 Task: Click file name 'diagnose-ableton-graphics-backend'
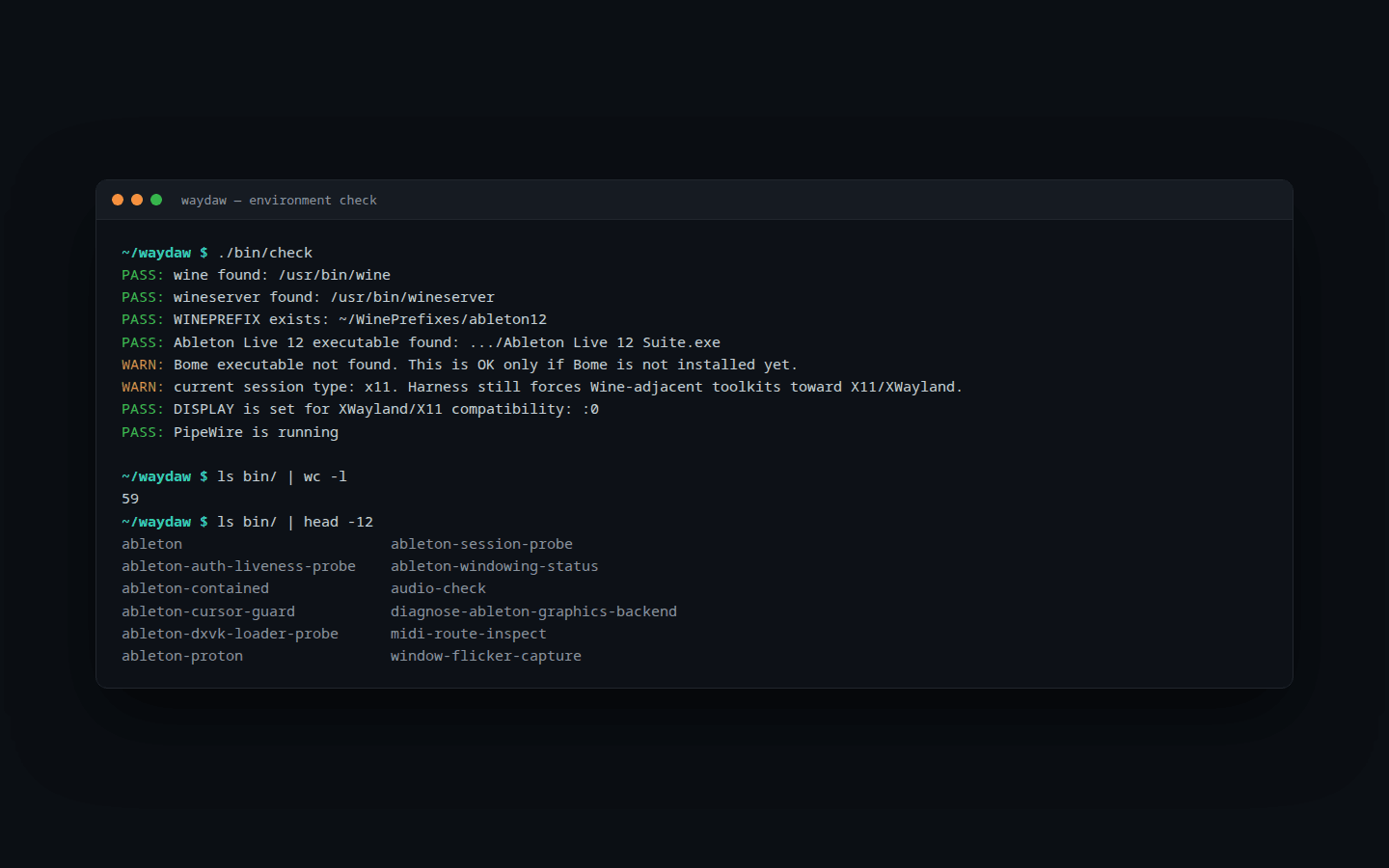(533, 611)
